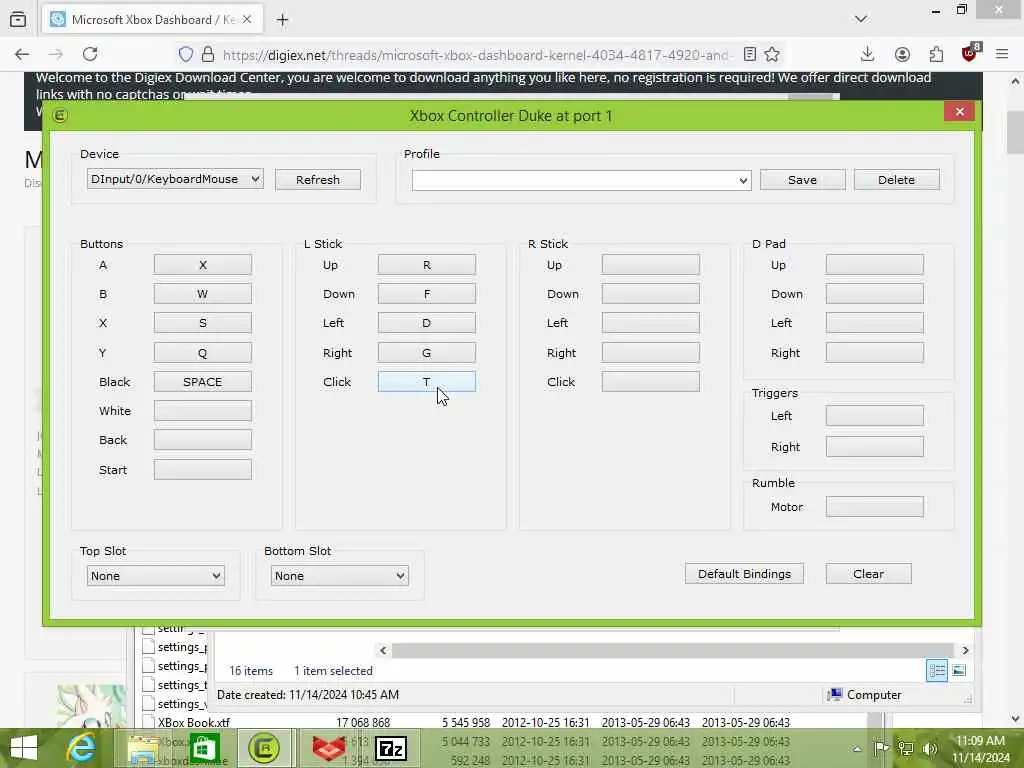This screenshot has width=1024, height=768.
Task: Set a binding for the White button
Action: [202, 411]
